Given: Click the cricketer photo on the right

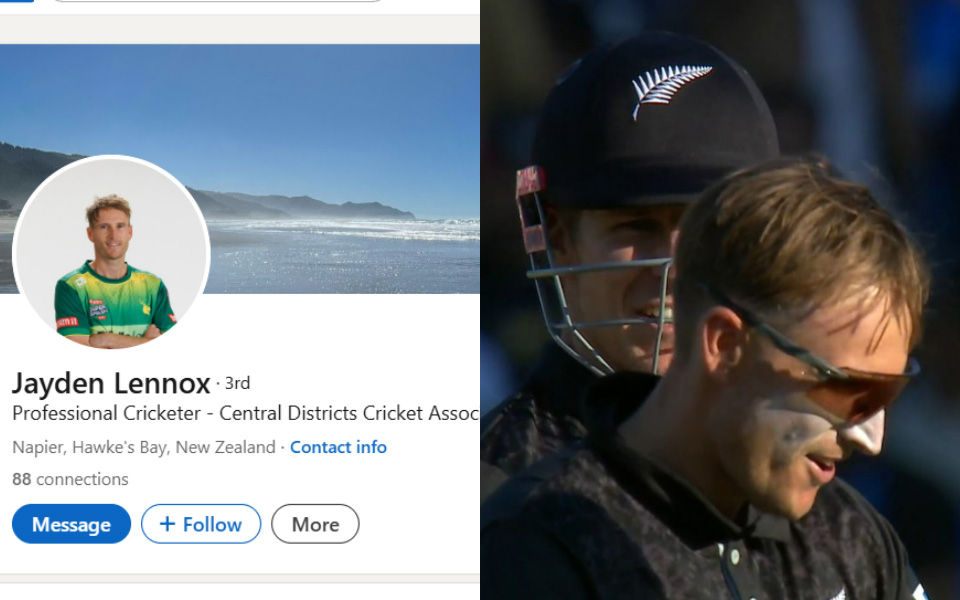Looking at the screenshot, I should pyautogui.click(x=720, y=300).
